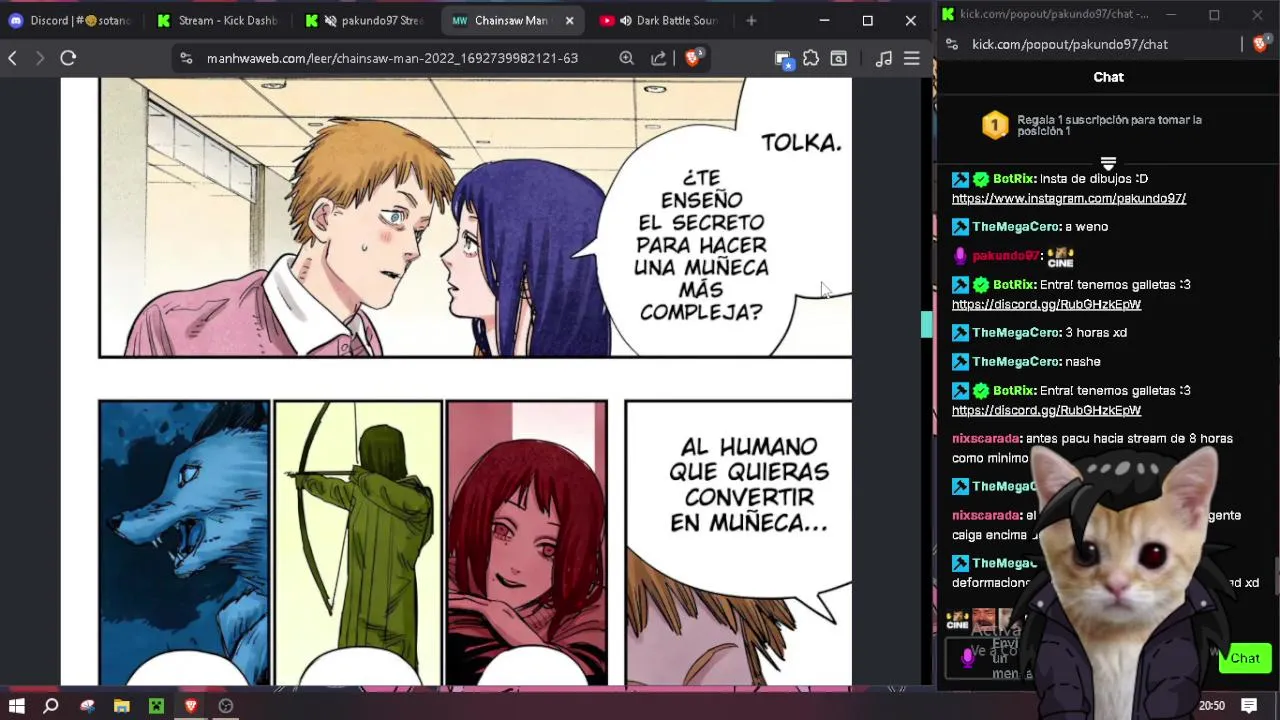Click the taskbar clock showing 20:50

pyautogui.click(x=1211, y=705)
